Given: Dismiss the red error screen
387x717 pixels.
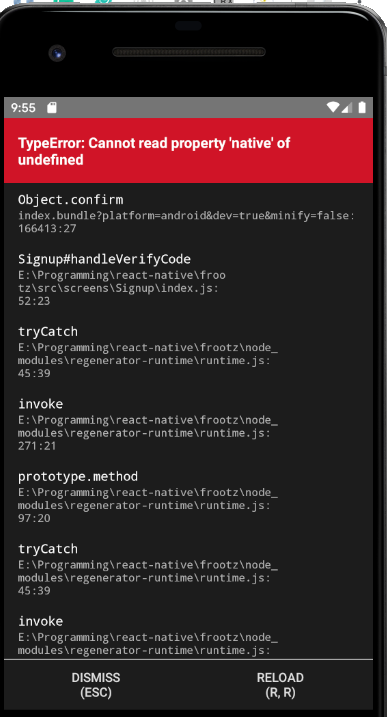Looking at the screenshot, I should (x=96, y=685).
